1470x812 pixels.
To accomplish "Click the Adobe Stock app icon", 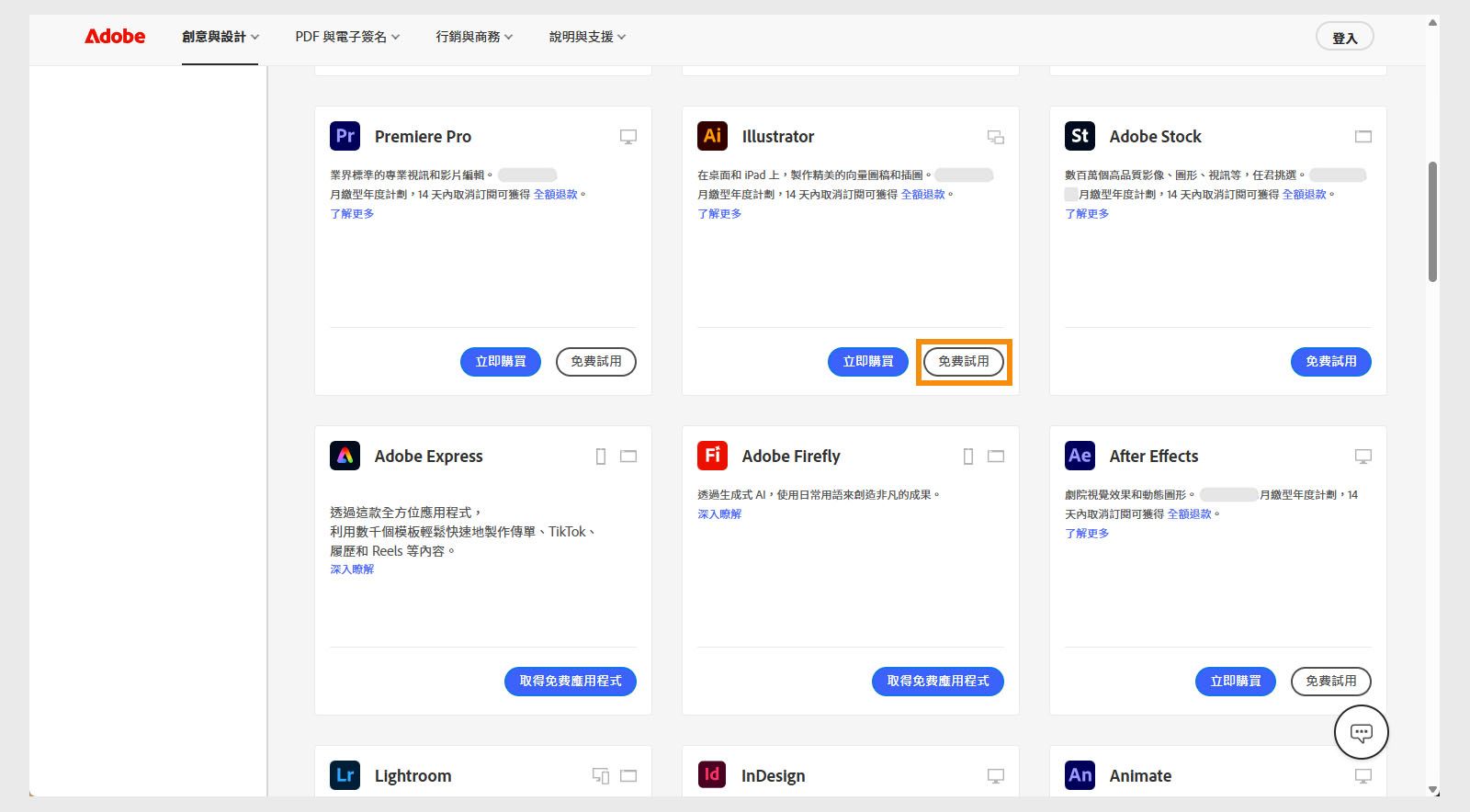I will pos(1080,136).
